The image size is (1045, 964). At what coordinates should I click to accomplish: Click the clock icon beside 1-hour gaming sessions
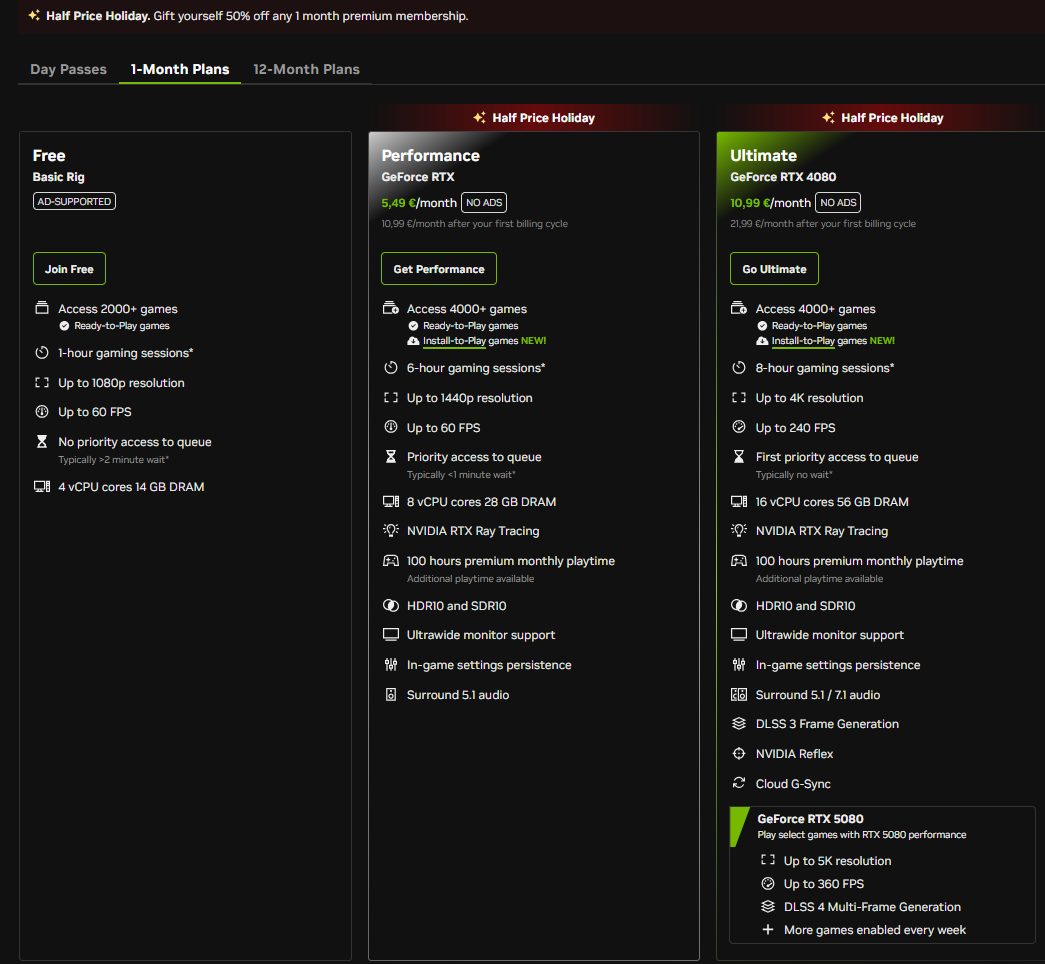tap(42, 353)
